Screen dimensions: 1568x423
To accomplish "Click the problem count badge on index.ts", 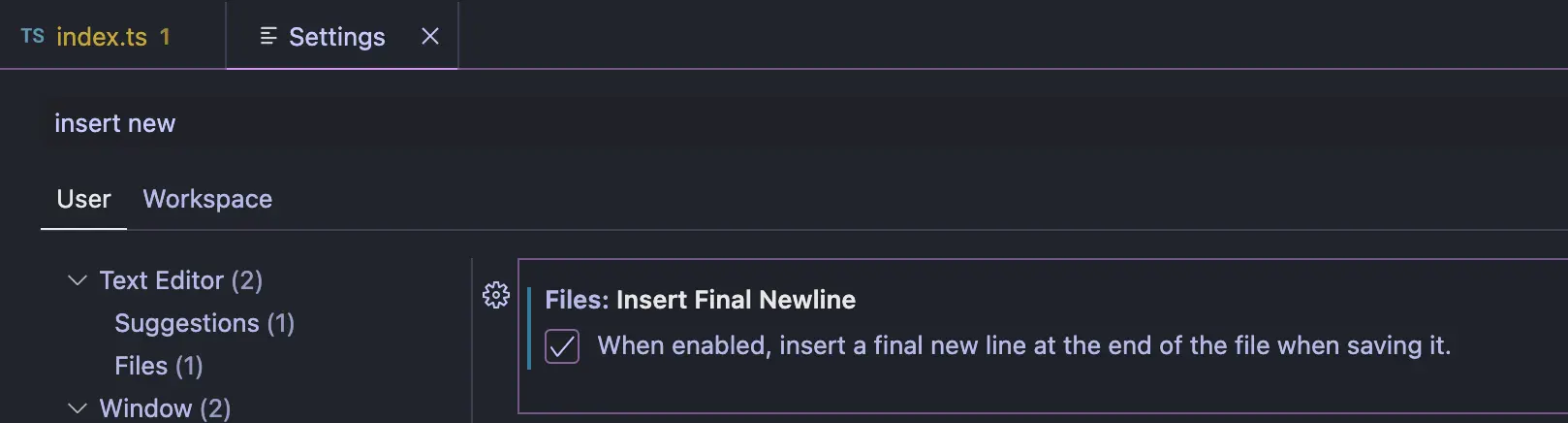I will (165, 37).
